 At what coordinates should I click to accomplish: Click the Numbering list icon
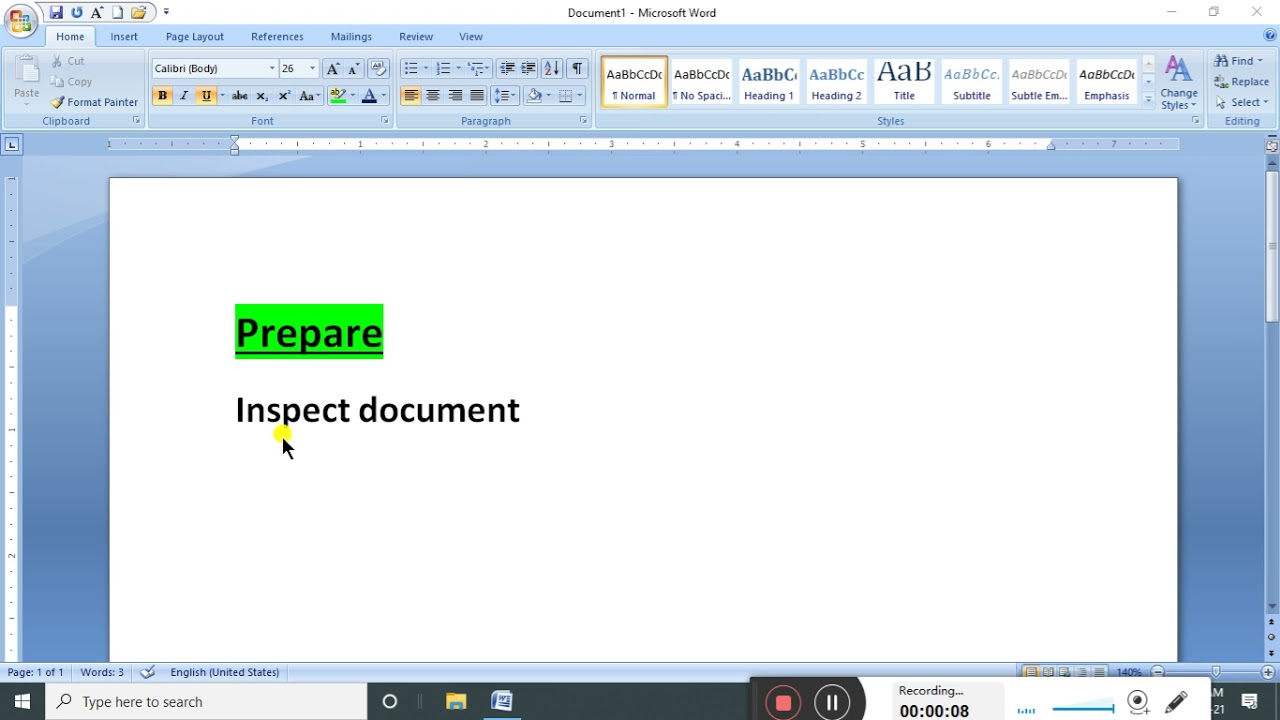click(443, 68)
